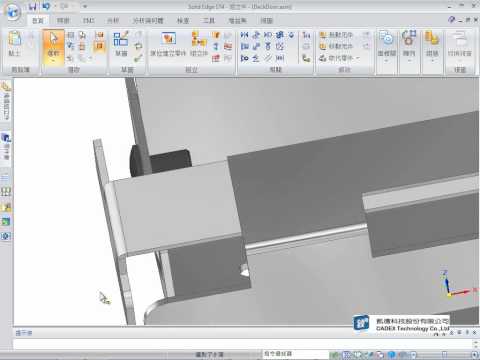Screen dimensions: 480x360
Task: Click the Face Relate large ribbon button
Action: pyautogui.click(x=387, y=43)
